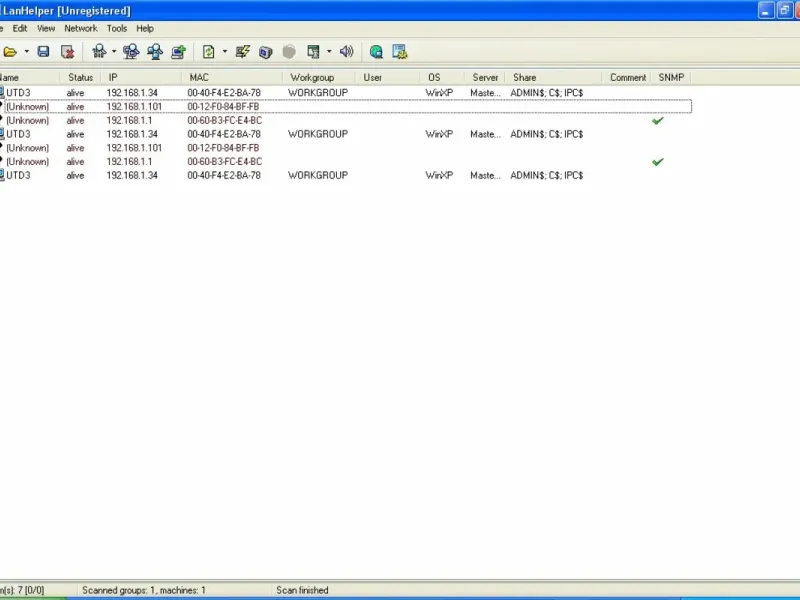Sort by the MAC column header
Image resolution: width=800 pixels, height=600 pixels.
[232, 78]
